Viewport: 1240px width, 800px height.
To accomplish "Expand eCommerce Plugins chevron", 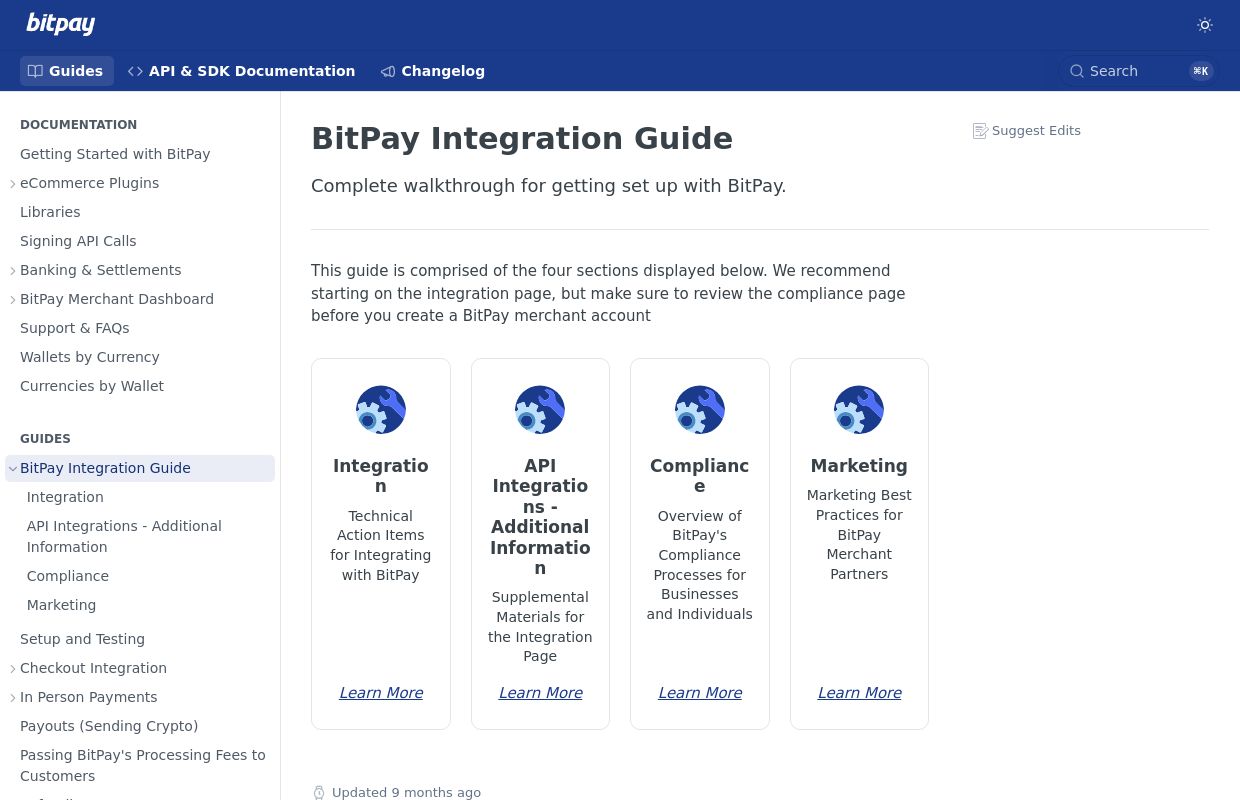I will click(13, 184).
